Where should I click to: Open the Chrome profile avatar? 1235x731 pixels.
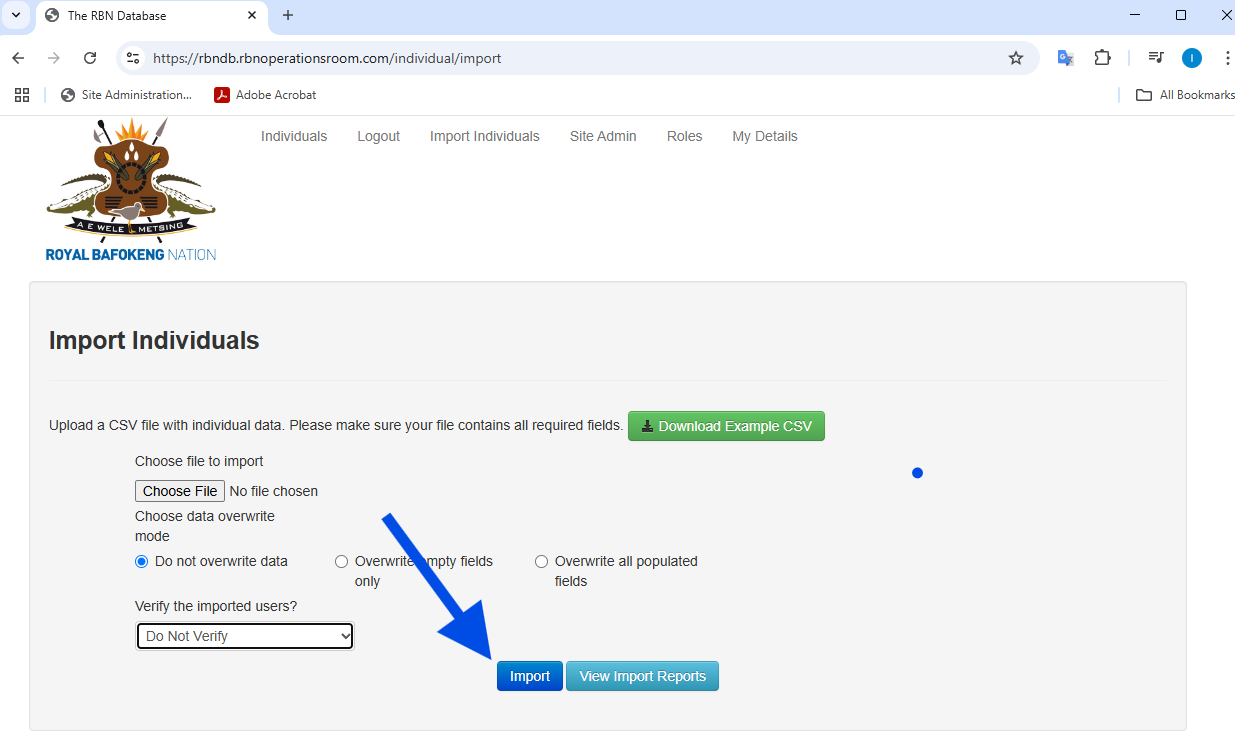coord(1191,58)
